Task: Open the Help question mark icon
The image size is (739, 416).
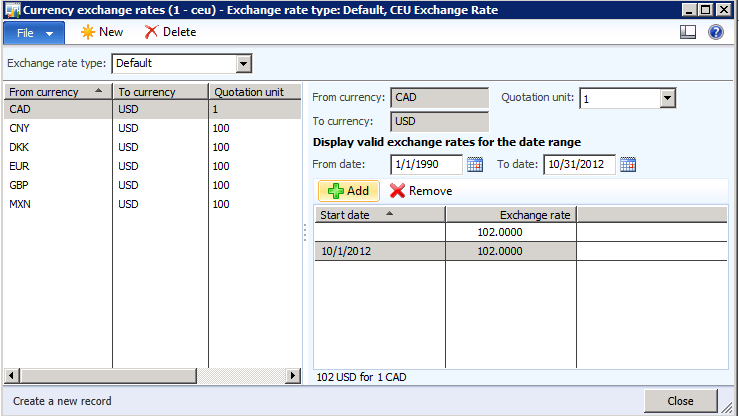Action: click(715, 32)
